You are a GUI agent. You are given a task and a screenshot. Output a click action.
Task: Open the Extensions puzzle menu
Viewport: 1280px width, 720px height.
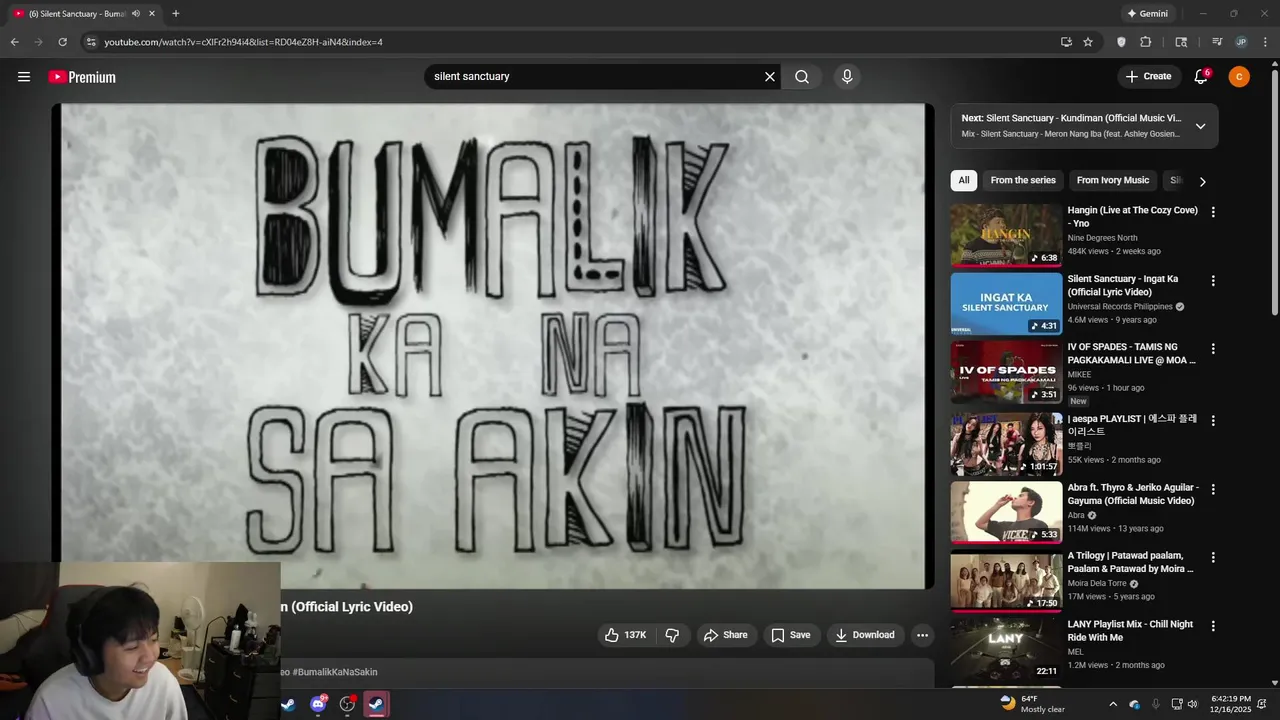(x=1146, y=42)
